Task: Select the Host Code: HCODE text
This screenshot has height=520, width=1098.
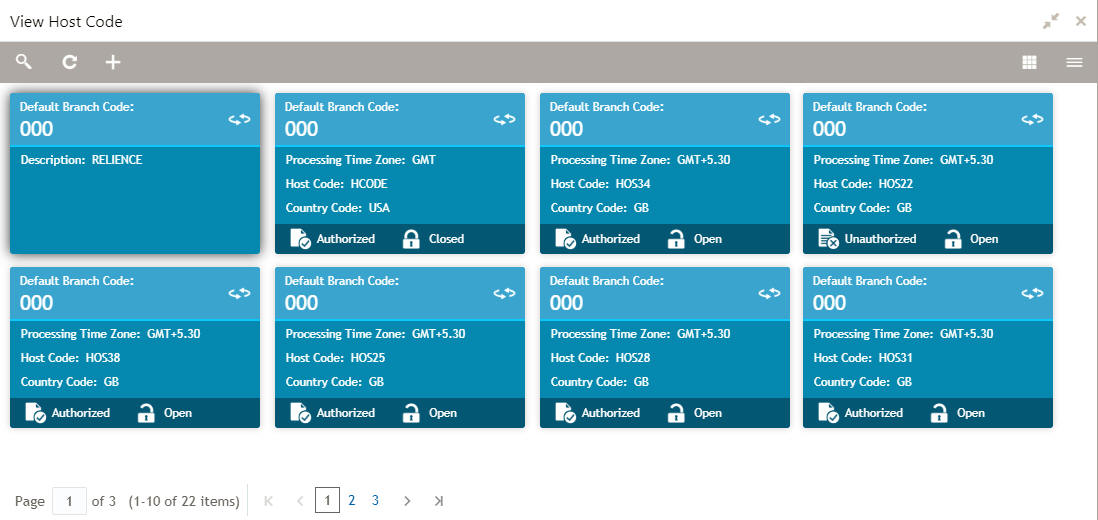Action: coord(336,184)
